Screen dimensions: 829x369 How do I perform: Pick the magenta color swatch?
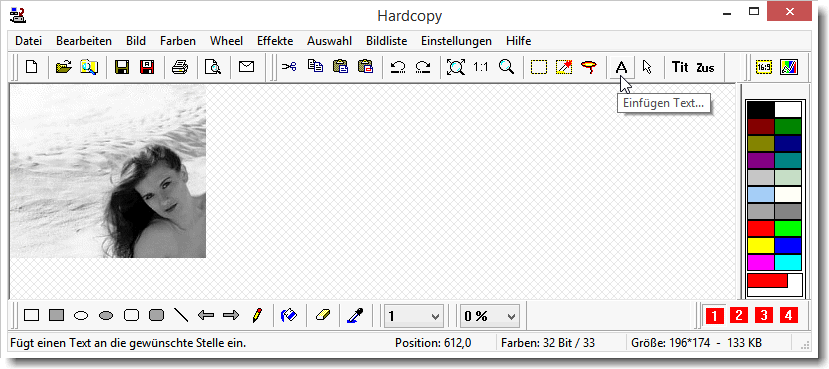(x=761, y=262)
